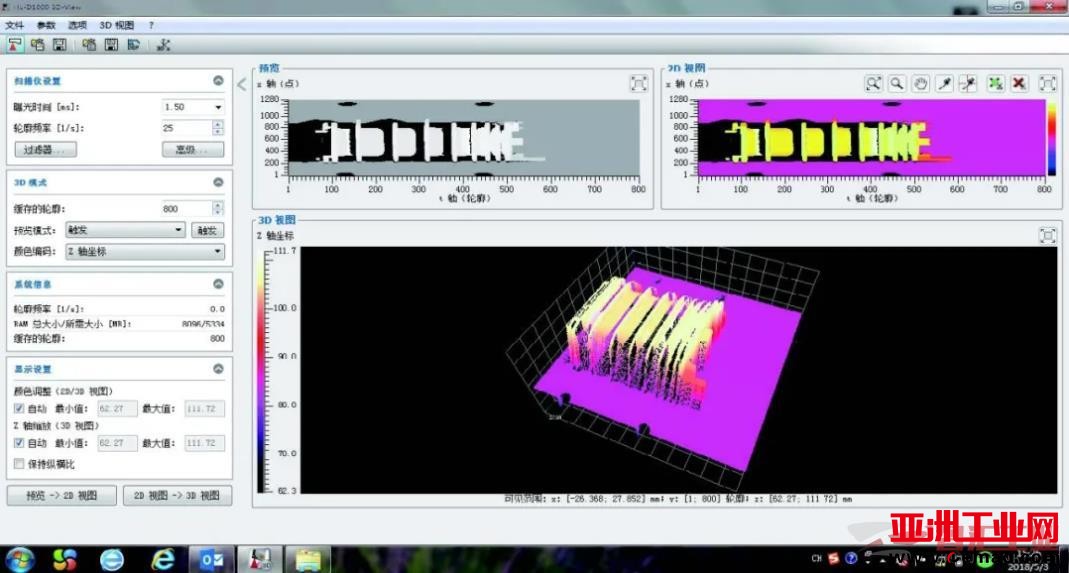Enable the 保持纵横比 checkbox
The image size is (1069, 573).
pyautogui.click(x=19, y=464)
